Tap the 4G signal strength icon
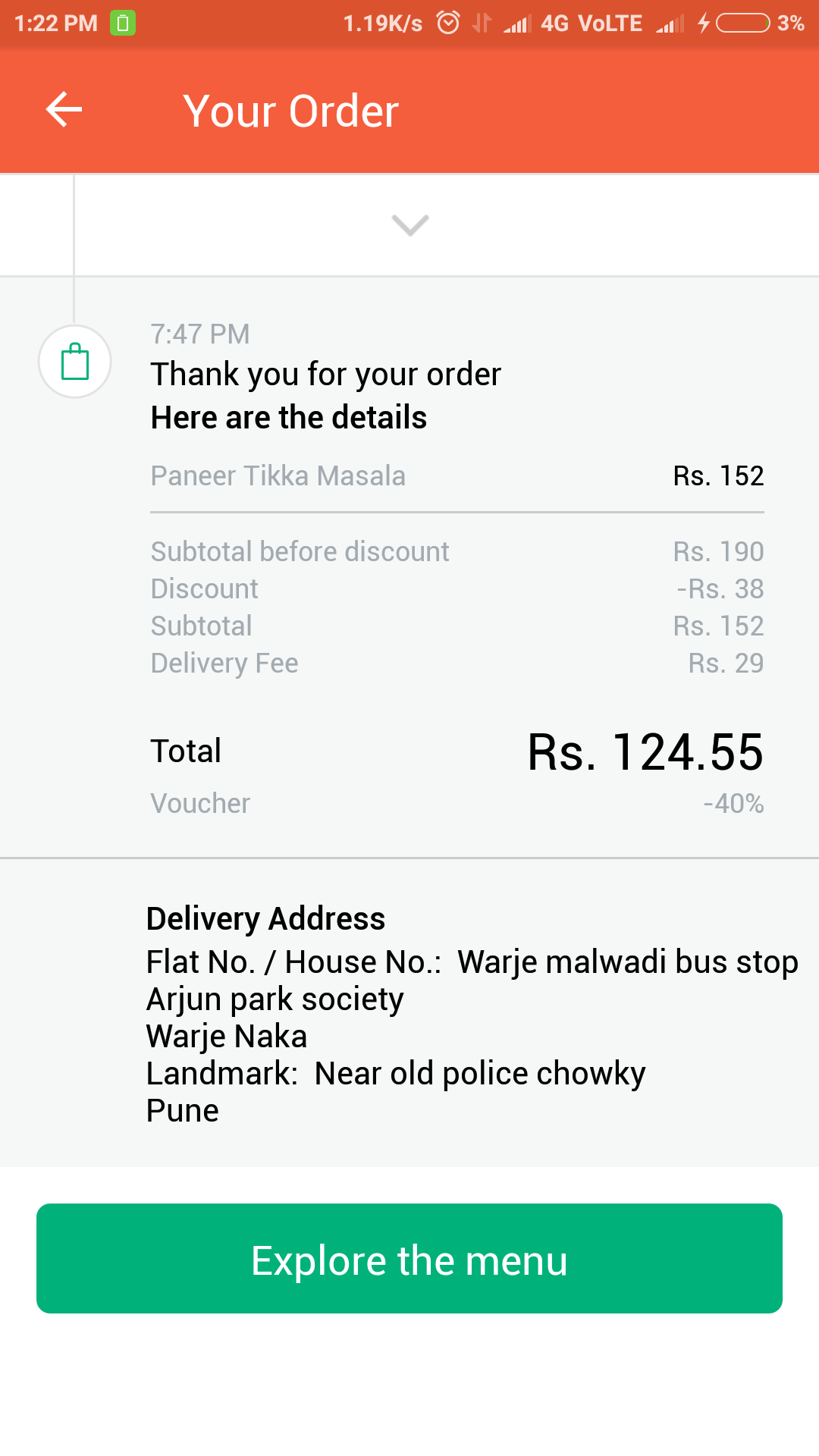Screen dimensions: 819x1456 (x=517, y=24)
